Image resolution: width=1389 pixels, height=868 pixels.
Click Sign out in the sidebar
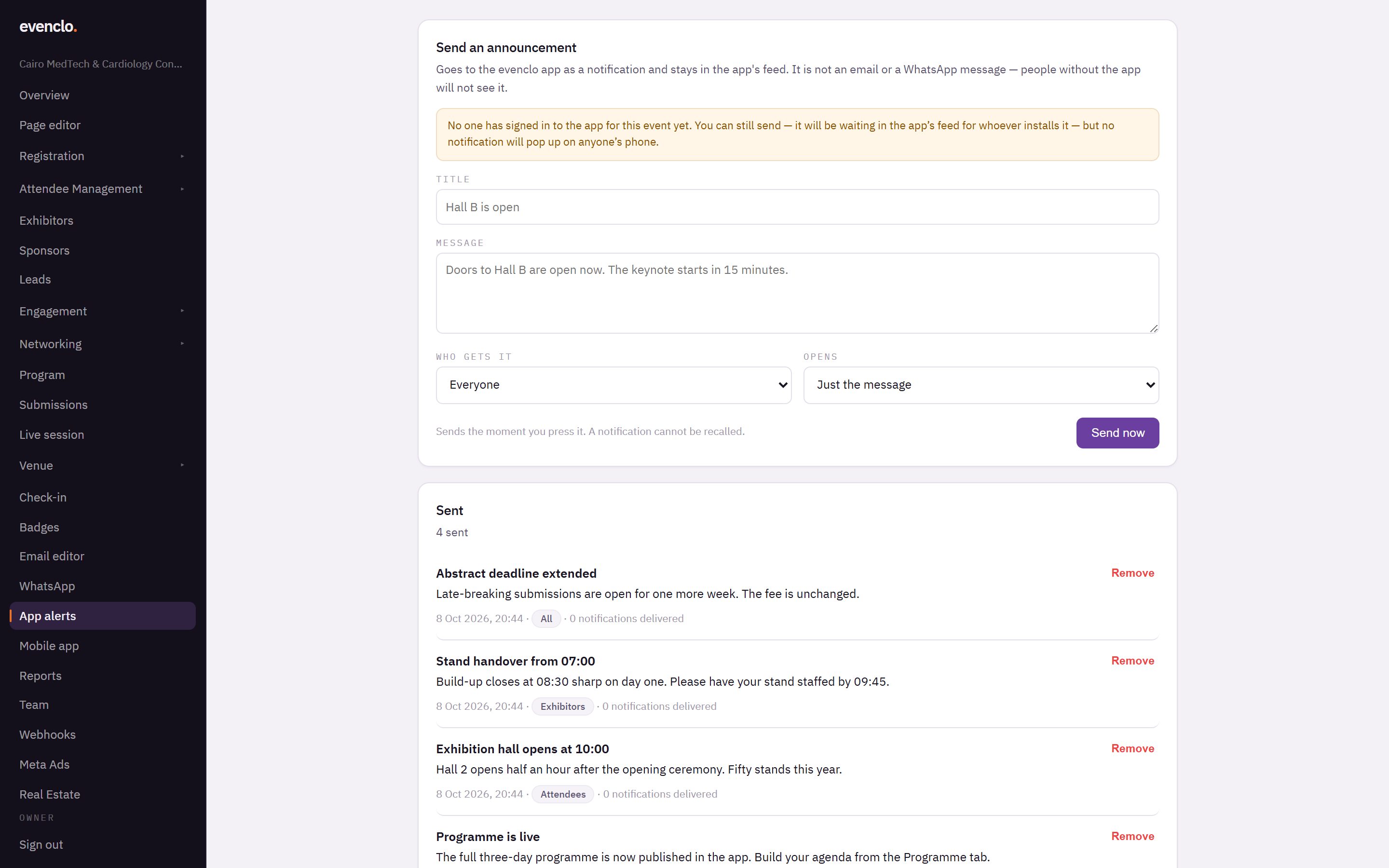pos(41,844)
